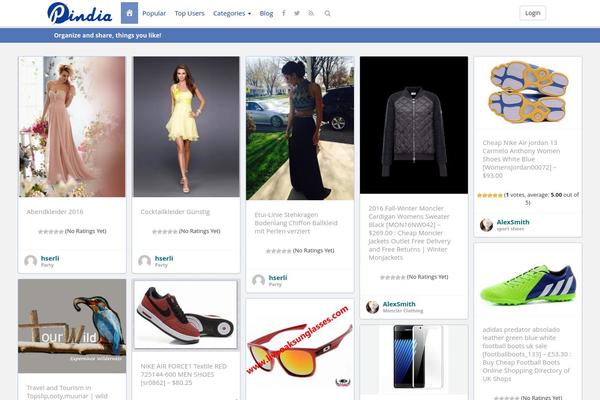The height and width of the screenshot is (400, 600).
Task: Open the pink evening dress thumbnail
Action: pos(72,127)
